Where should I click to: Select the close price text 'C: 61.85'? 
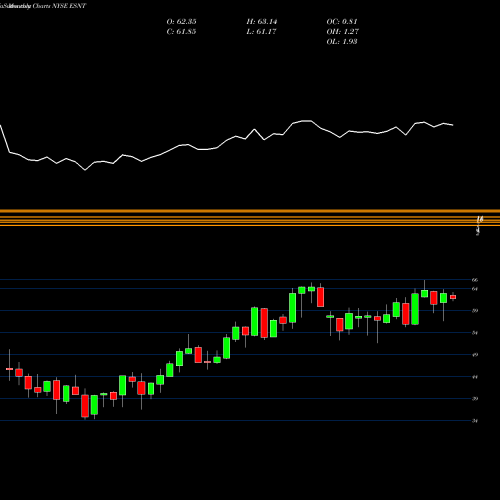tap(181, 32)
